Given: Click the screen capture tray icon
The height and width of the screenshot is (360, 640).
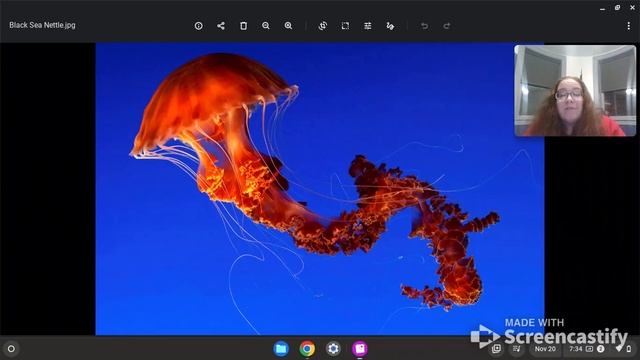Looking at the screenshot, I should click(496, 349).
